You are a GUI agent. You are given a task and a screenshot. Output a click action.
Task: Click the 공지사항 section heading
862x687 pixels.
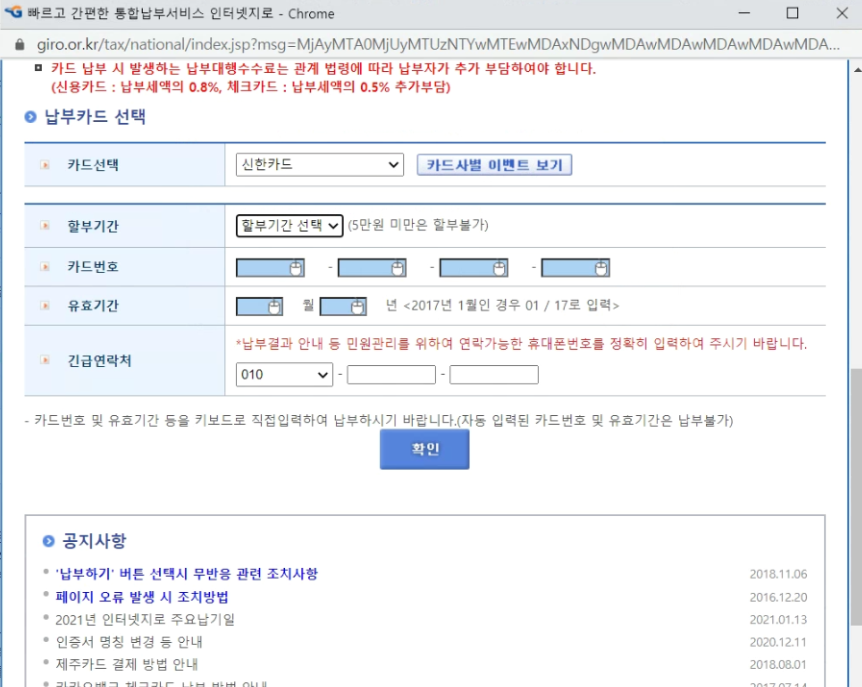tap(94, 541)
